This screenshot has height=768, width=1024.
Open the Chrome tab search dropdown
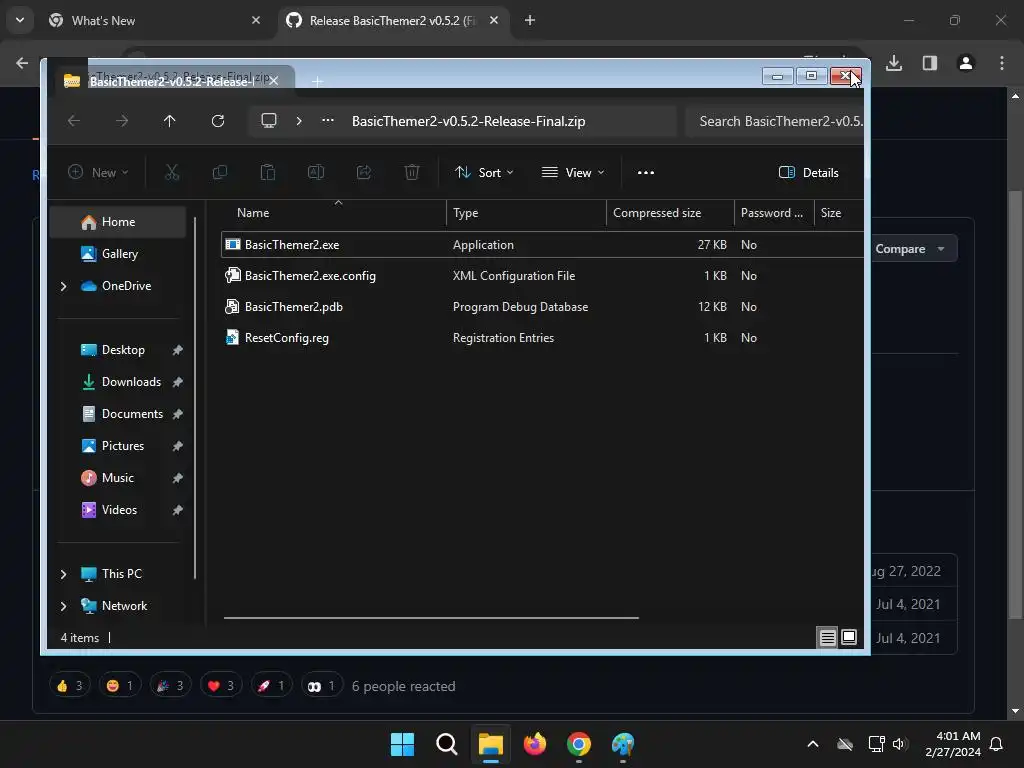tap(20, 20)
